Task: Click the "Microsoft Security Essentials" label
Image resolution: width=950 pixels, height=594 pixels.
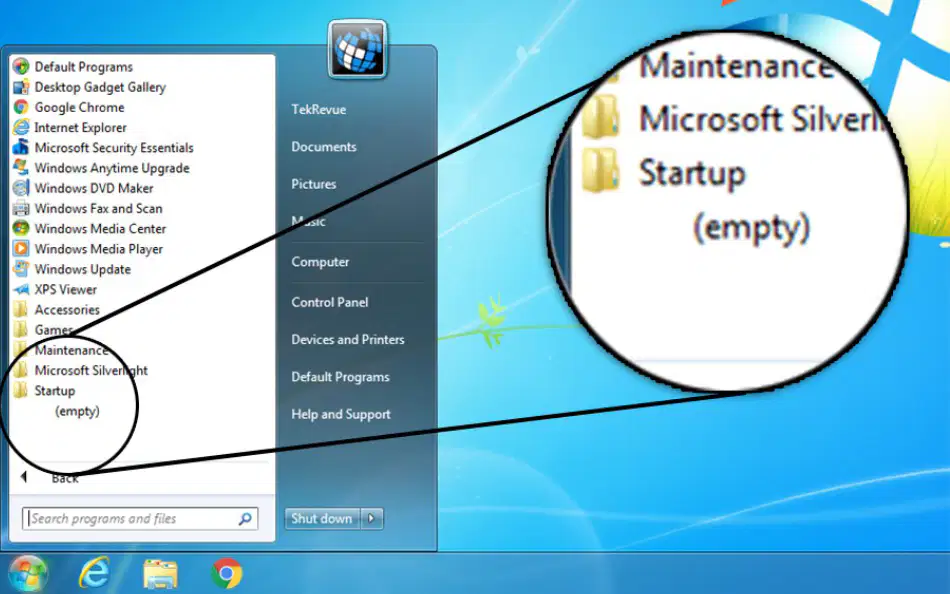Action: pyautogui.click(x=114, y=147)
